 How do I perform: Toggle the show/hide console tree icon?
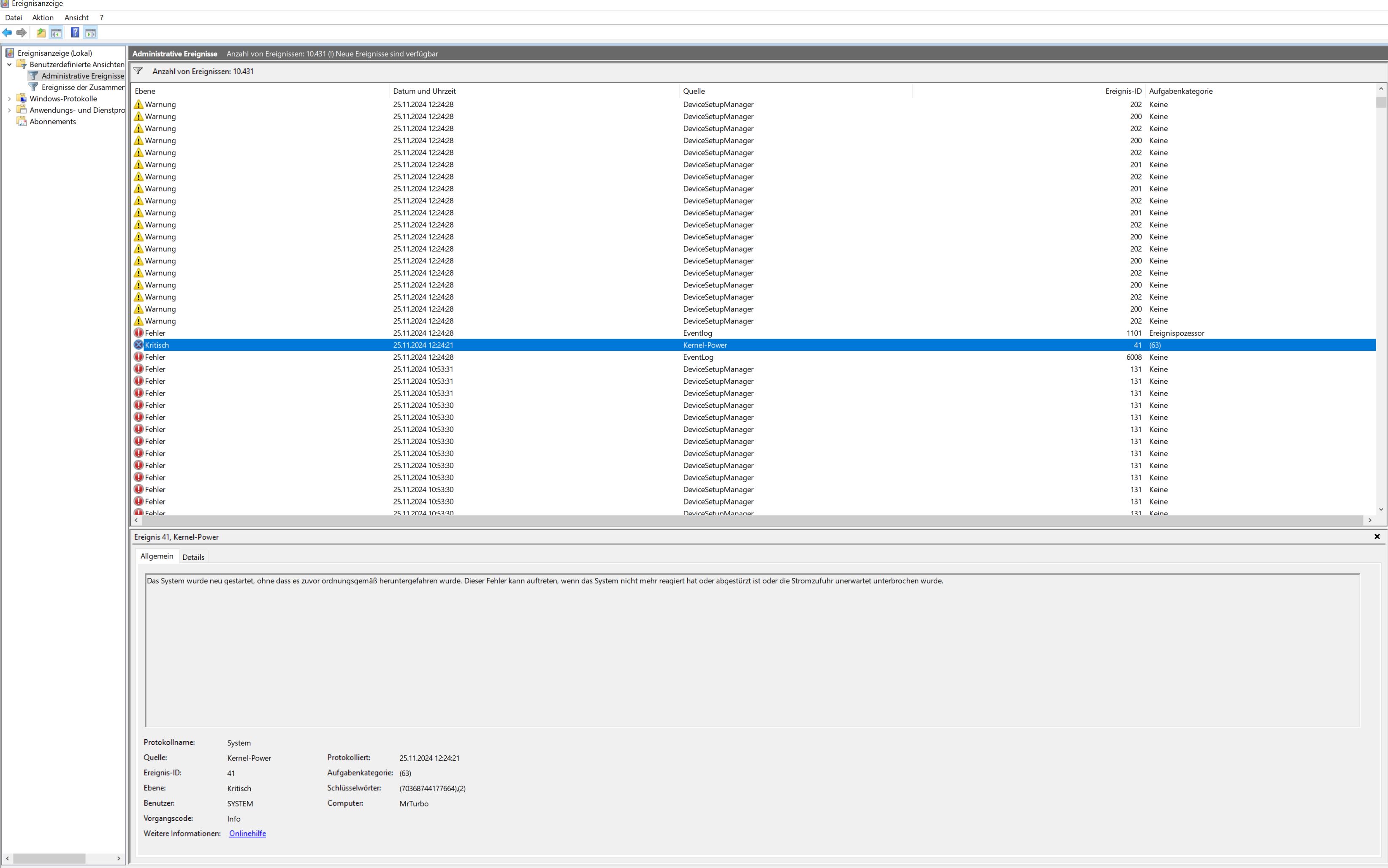click(x=56, y=33)
